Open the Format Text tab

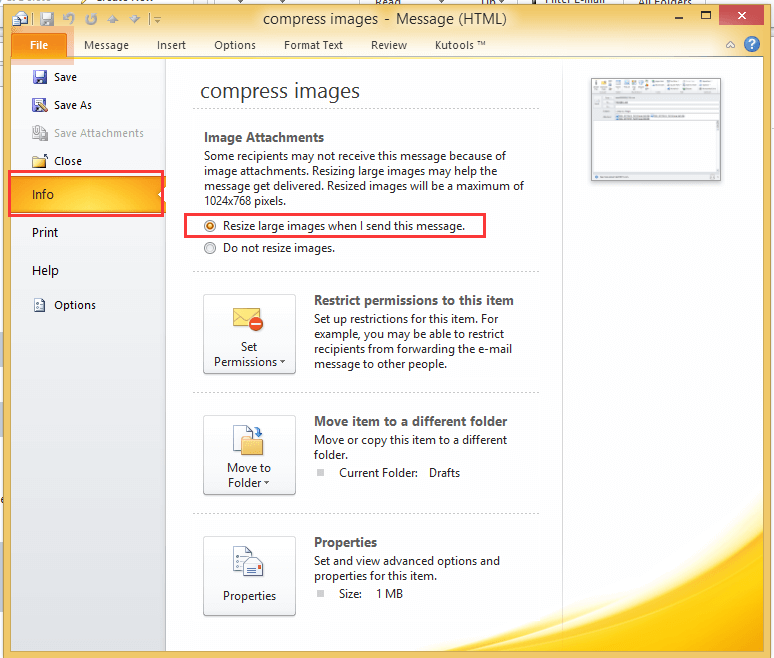click(x=313, y=45)
